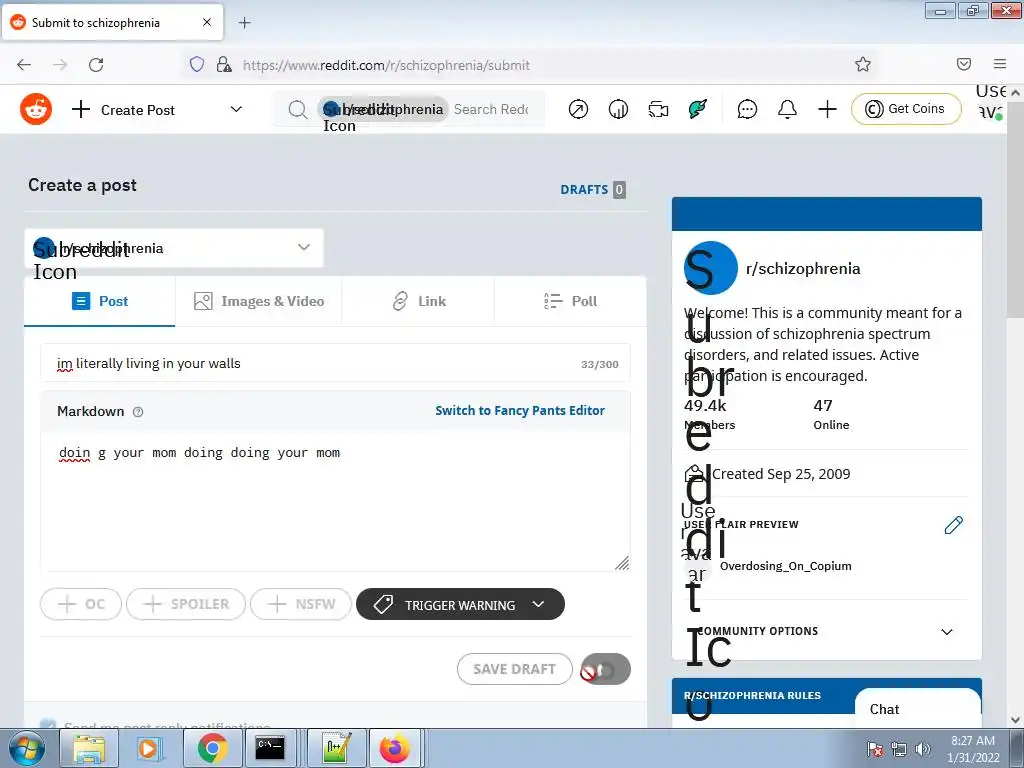The height and width of the screenshot is (768, 1024).
Task: Click the site lock security icon
Action: click(224, 64)
